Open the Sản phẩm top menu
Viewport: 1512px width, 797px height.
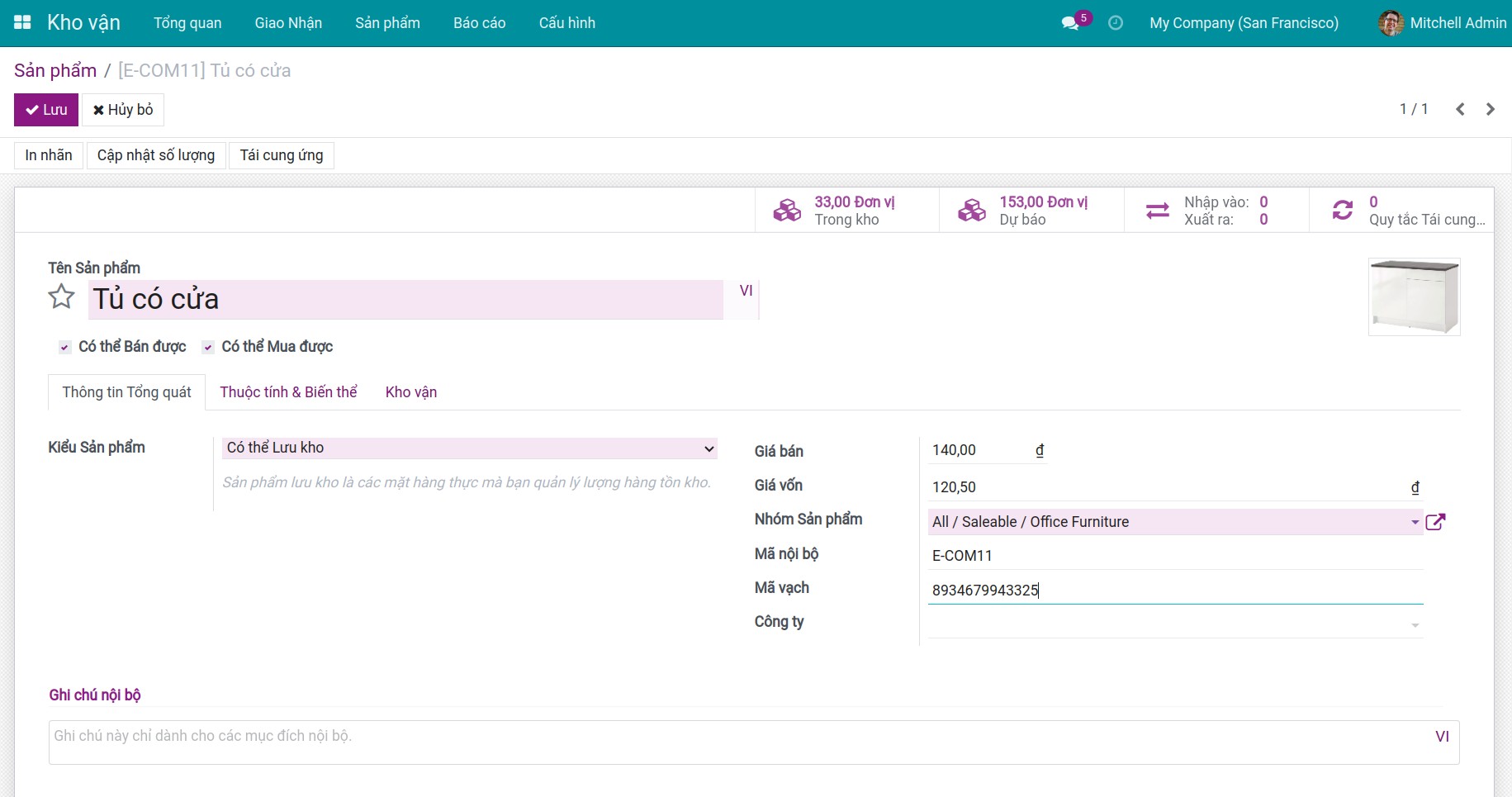click(x=387, y=23)
